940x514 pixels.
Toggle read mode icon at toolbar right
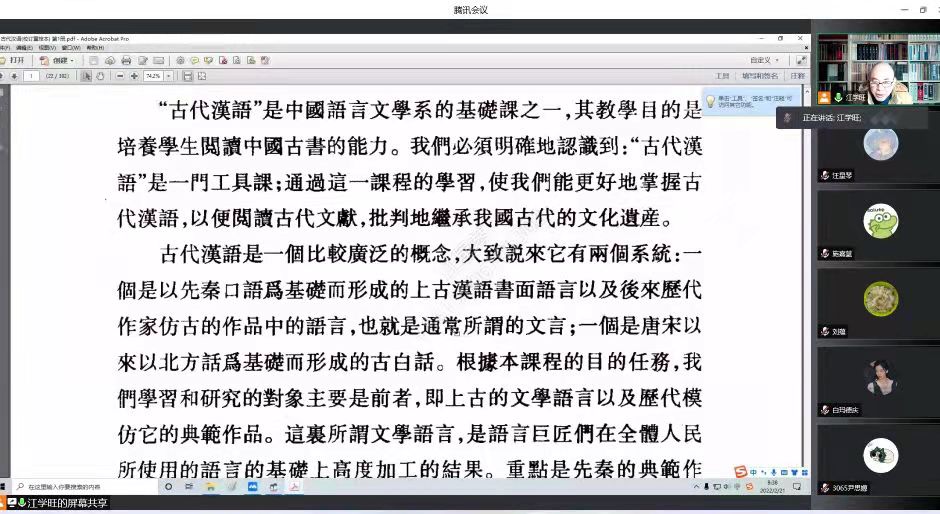[x=801, y=61]
